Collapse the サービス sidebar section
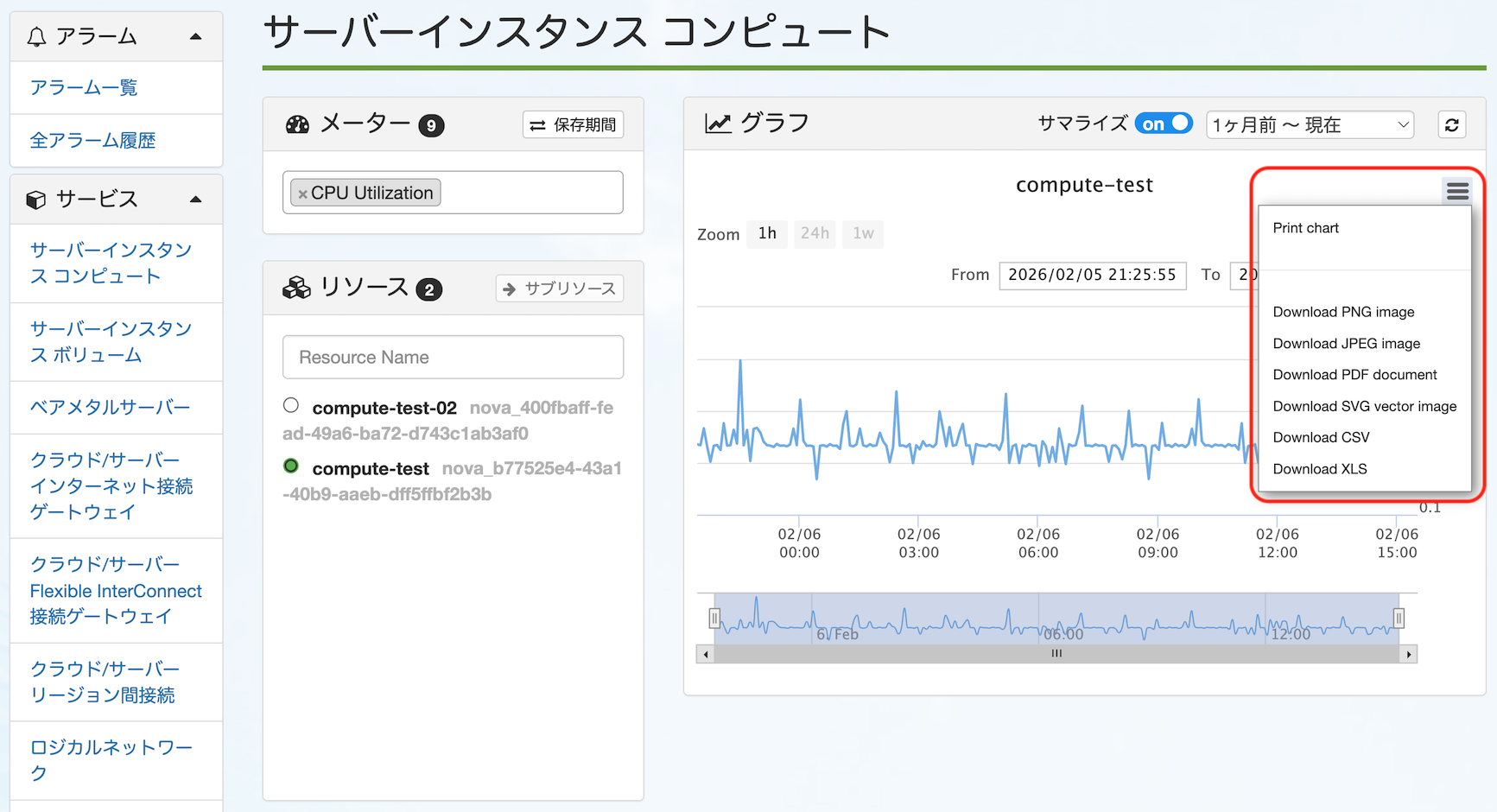The image size is (1497, 812). 195,200
